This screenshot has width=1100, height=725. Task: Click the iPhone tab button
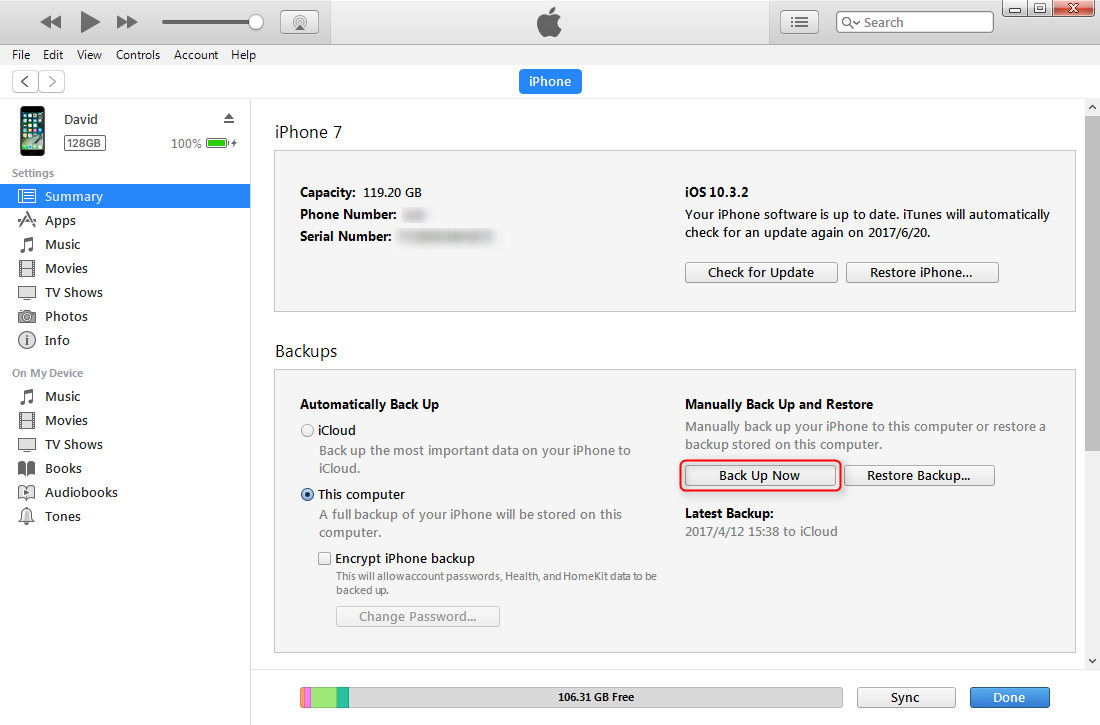coord(550,81)
